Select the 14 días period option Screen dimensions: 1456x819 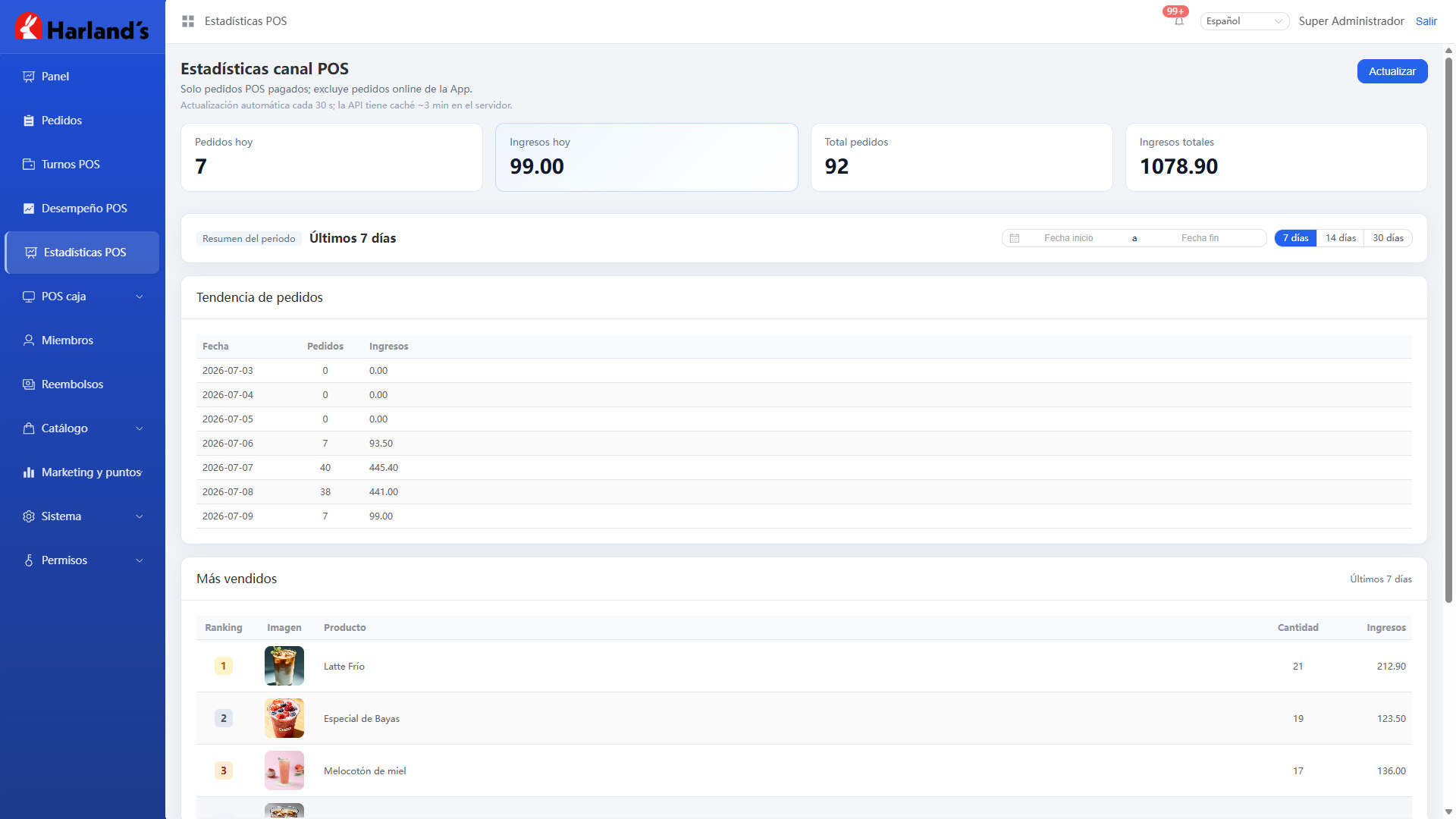pos(1341,238)
